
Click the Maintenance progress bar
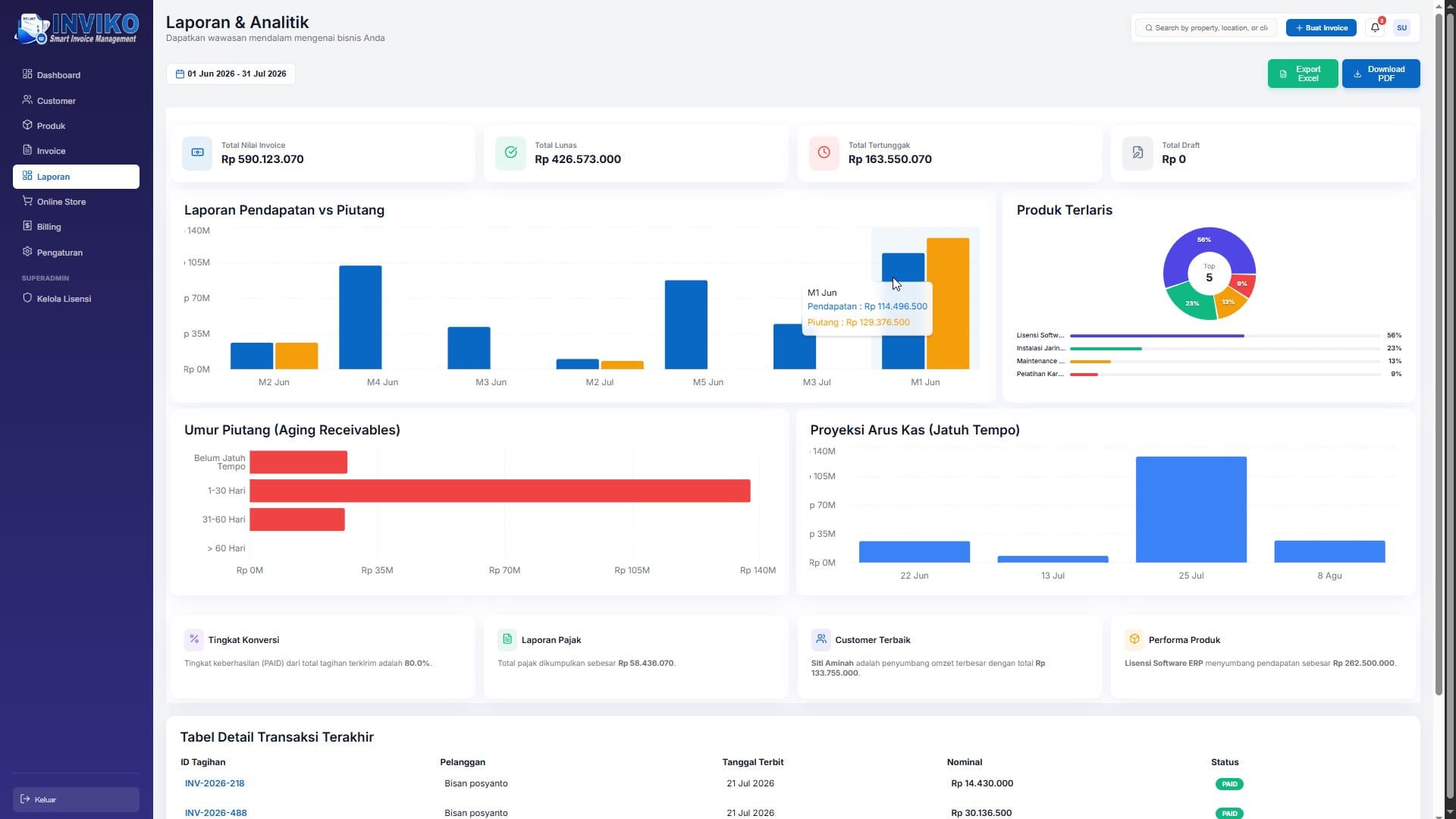point(1225,361)
